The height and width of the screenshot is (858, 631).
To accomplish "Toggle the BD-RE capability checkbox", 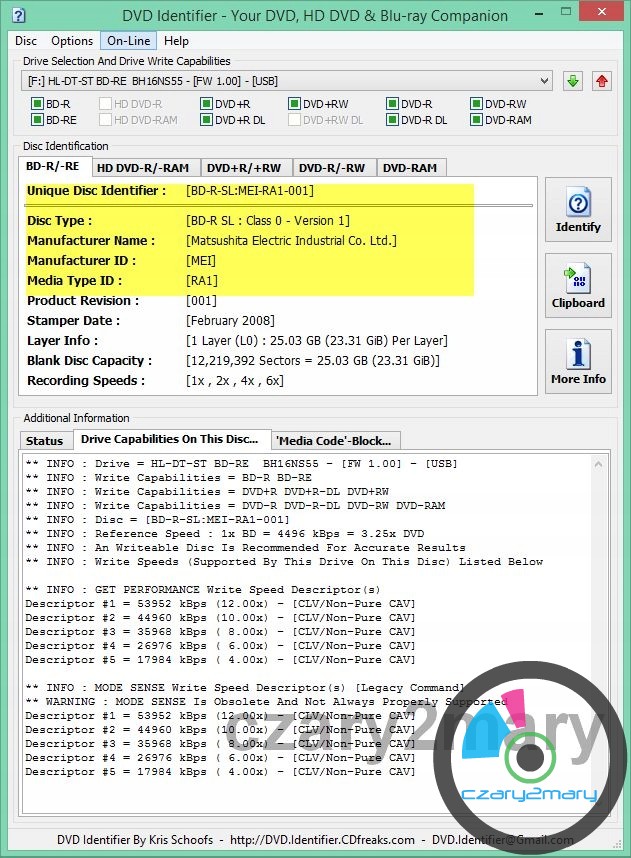I will [x=37, y=120].
